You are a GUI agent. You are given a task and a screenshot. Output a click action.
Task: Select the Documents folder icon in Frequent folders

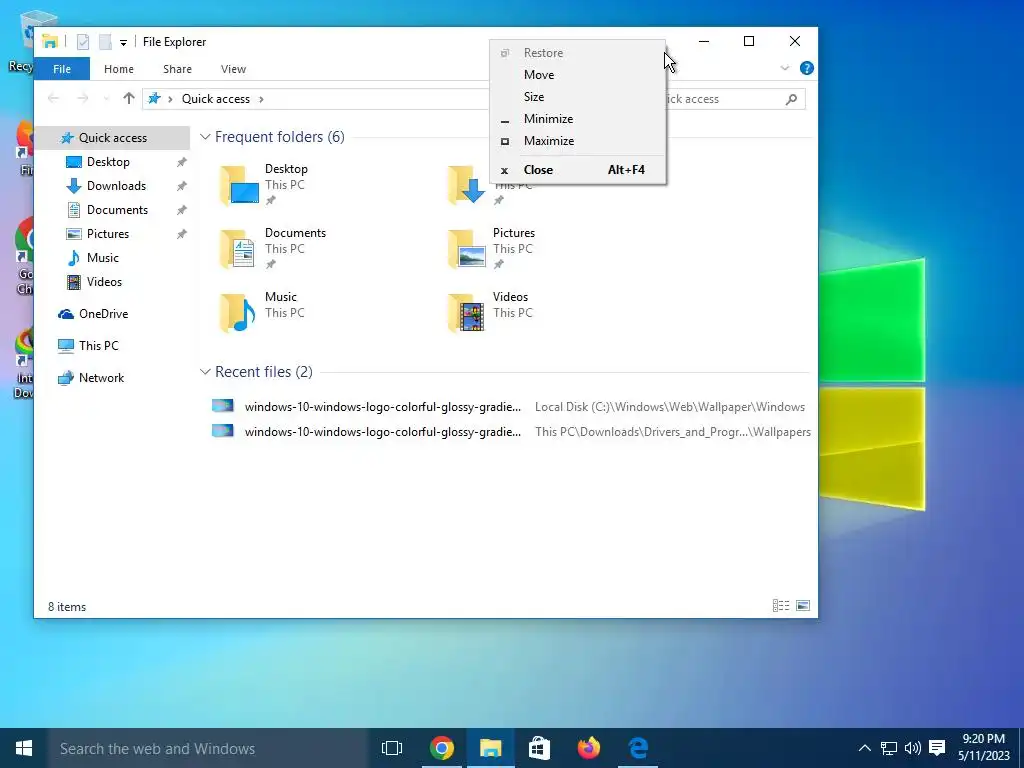(238, 249)
